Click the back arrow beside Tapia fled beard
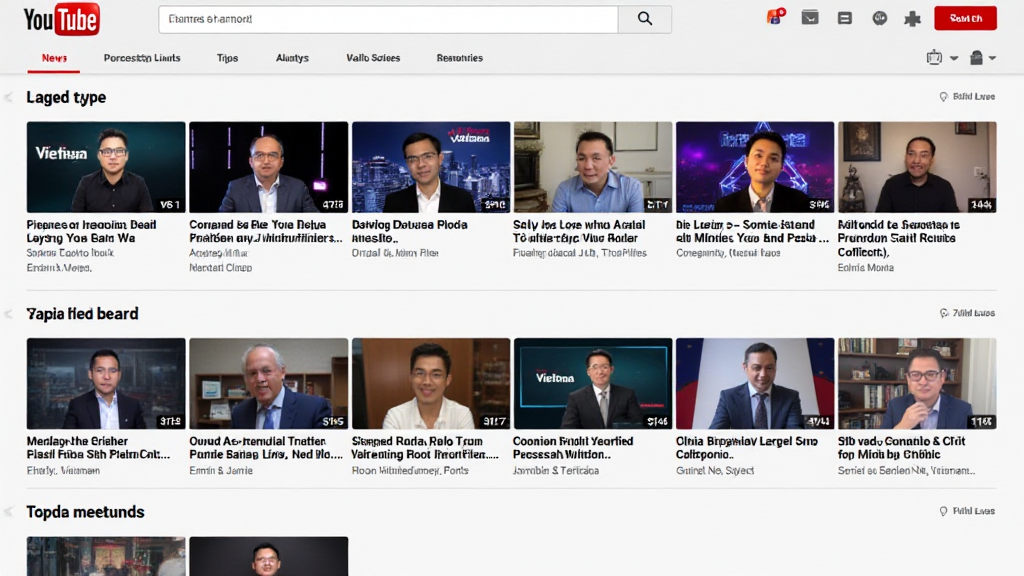1024x576 pixels. click(x=8, y=313)
